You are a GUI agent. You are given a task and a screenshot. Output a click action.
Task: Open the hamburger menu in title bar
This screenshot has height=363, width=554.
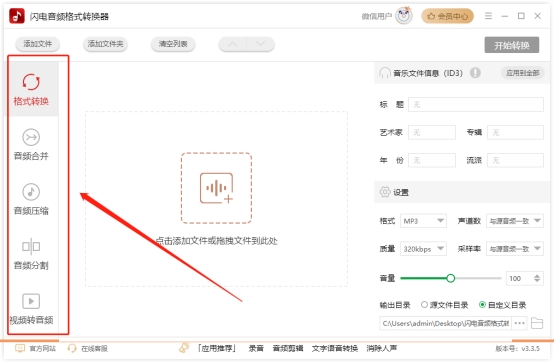tap(488, 16)
